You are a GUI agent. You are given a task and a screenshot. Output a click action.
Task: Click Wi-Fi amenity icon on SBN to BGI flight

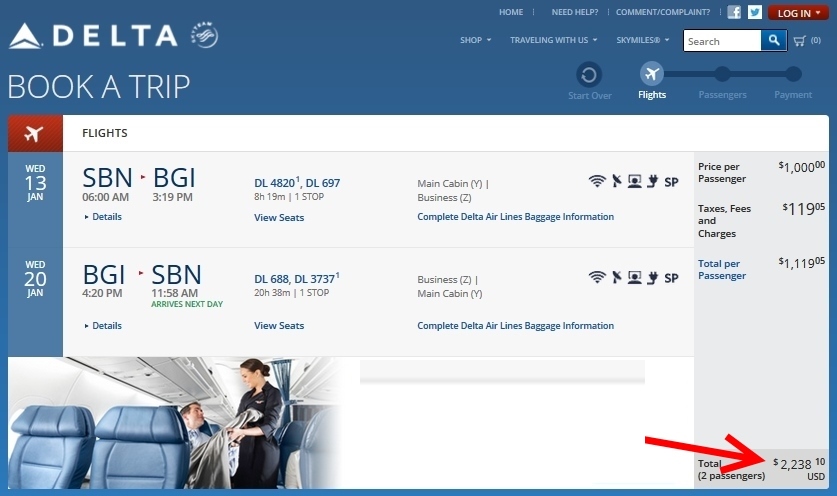pyautogui.click(x=597, y=181)
